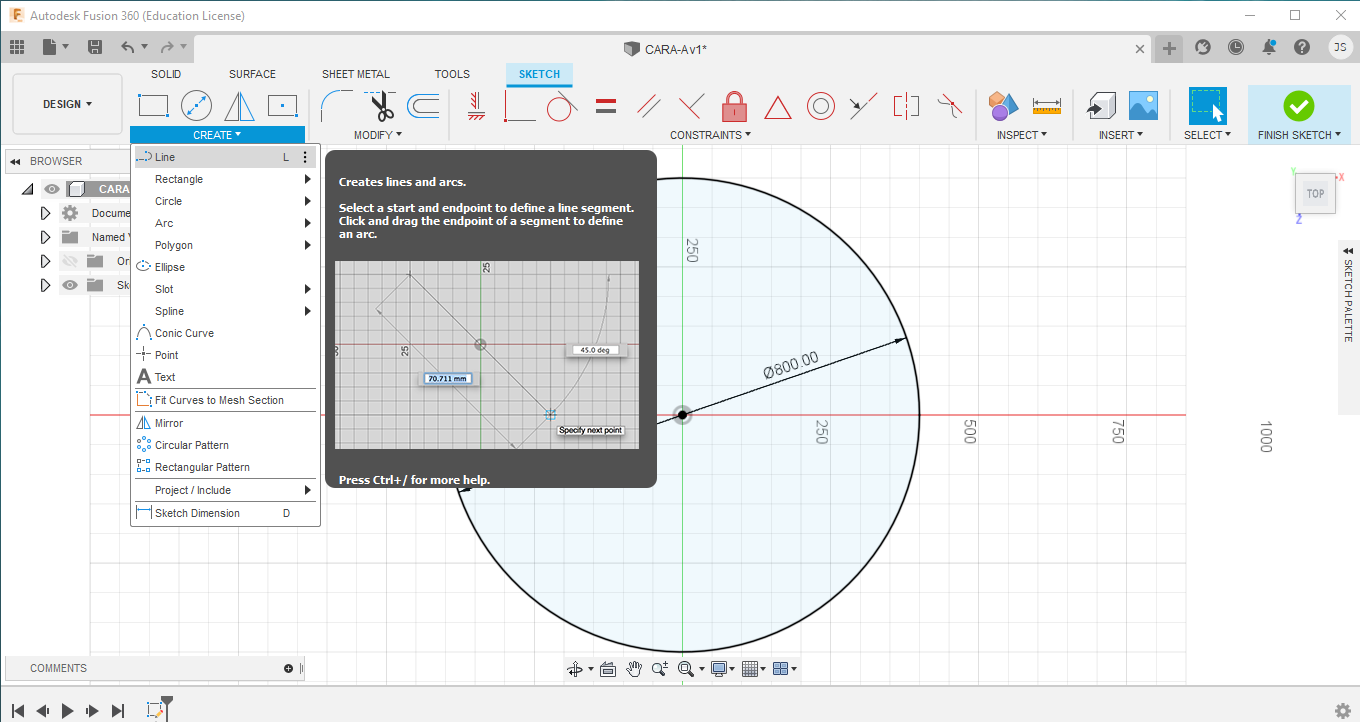Select the 2-Point Rectangle tool icon
This screenshot has width=1360, height=722.
(x=153, y=105)
